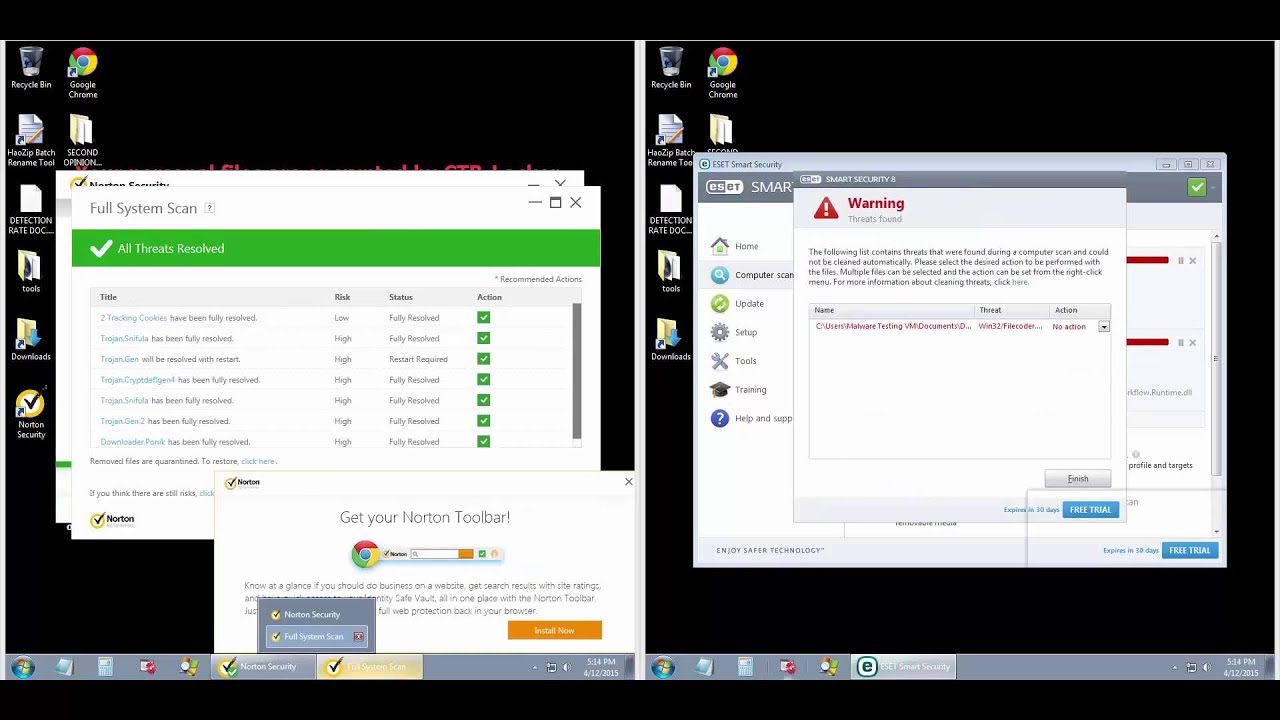Viewport: 1280px width, 720px height.
Task: Toggle action checkbox for Trojan.Cryptdef!gen4
Action: (484, 380)
